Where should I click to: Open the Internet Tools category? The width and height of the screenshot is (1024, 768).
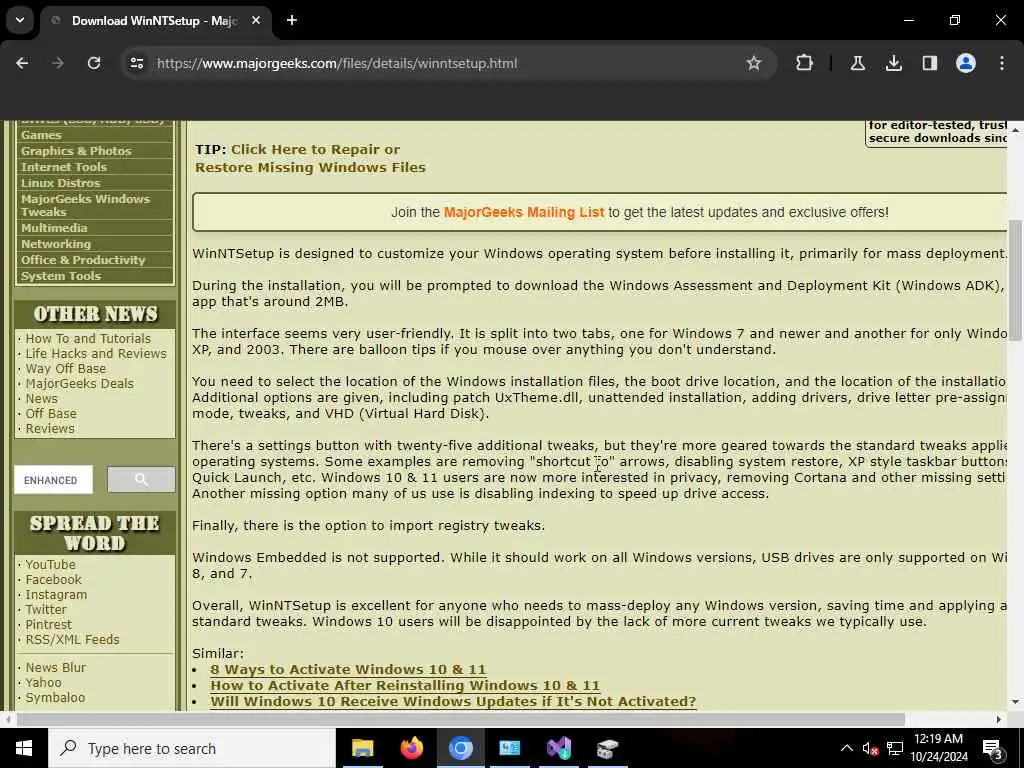click(63, 167)
